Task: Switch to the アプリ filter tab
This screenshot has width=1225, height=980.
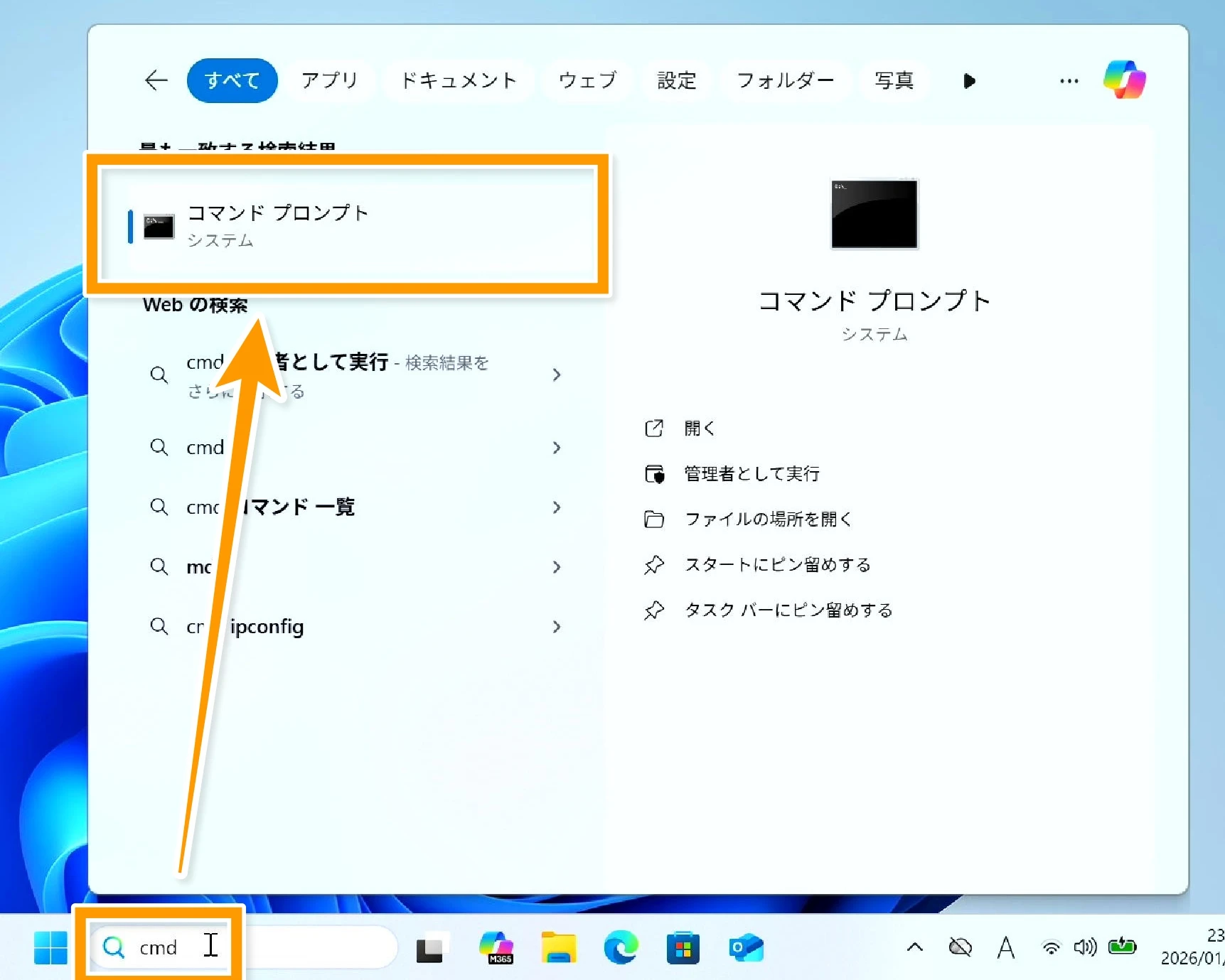Action: [x=329, y=80]
